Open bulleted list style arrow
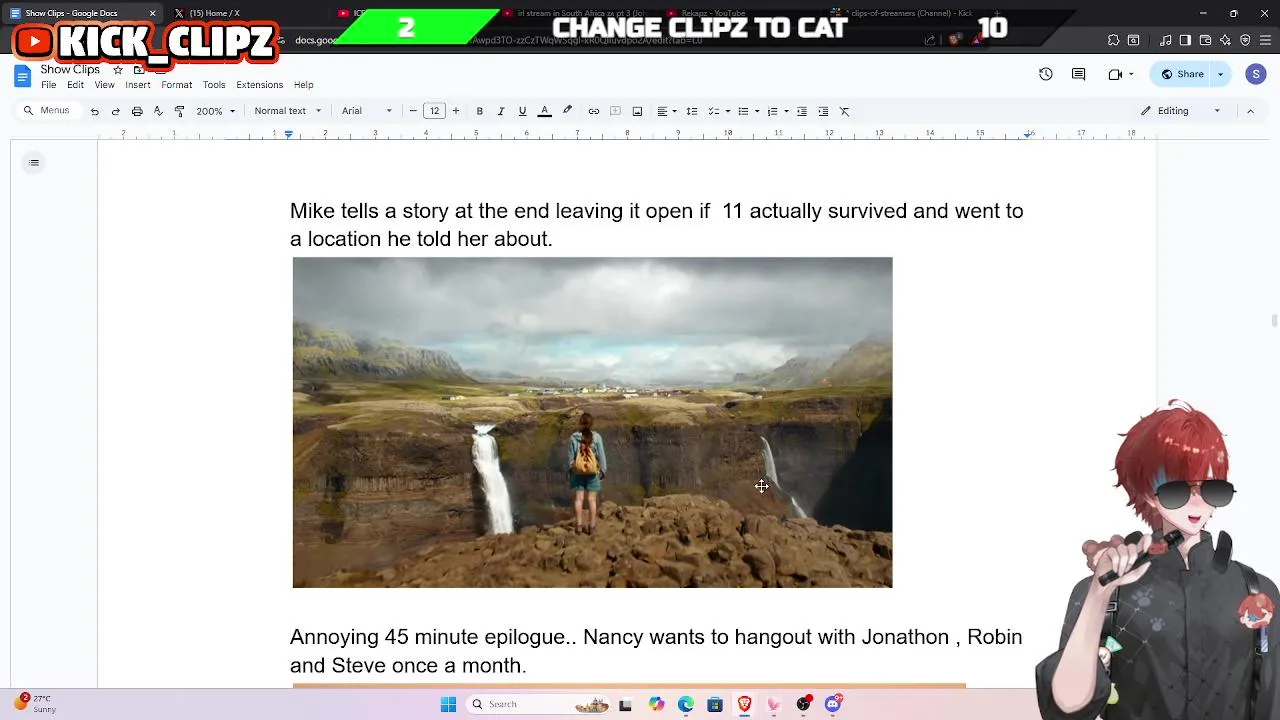Image resolution: width=1280 pixels, height=720 pixels. (757, 111)
